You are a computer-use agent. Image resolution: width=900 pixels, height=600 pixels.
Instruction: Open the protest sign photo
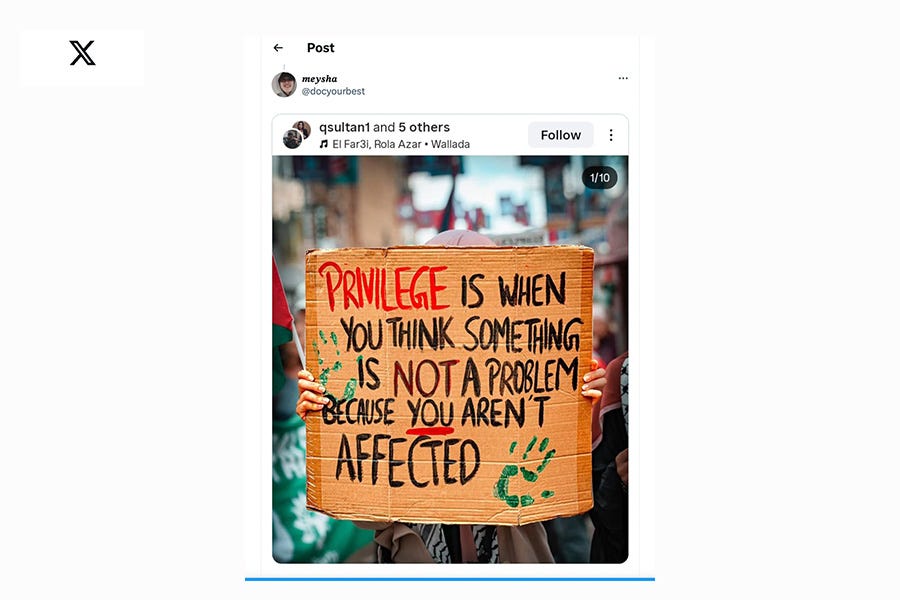coord(450,359)
